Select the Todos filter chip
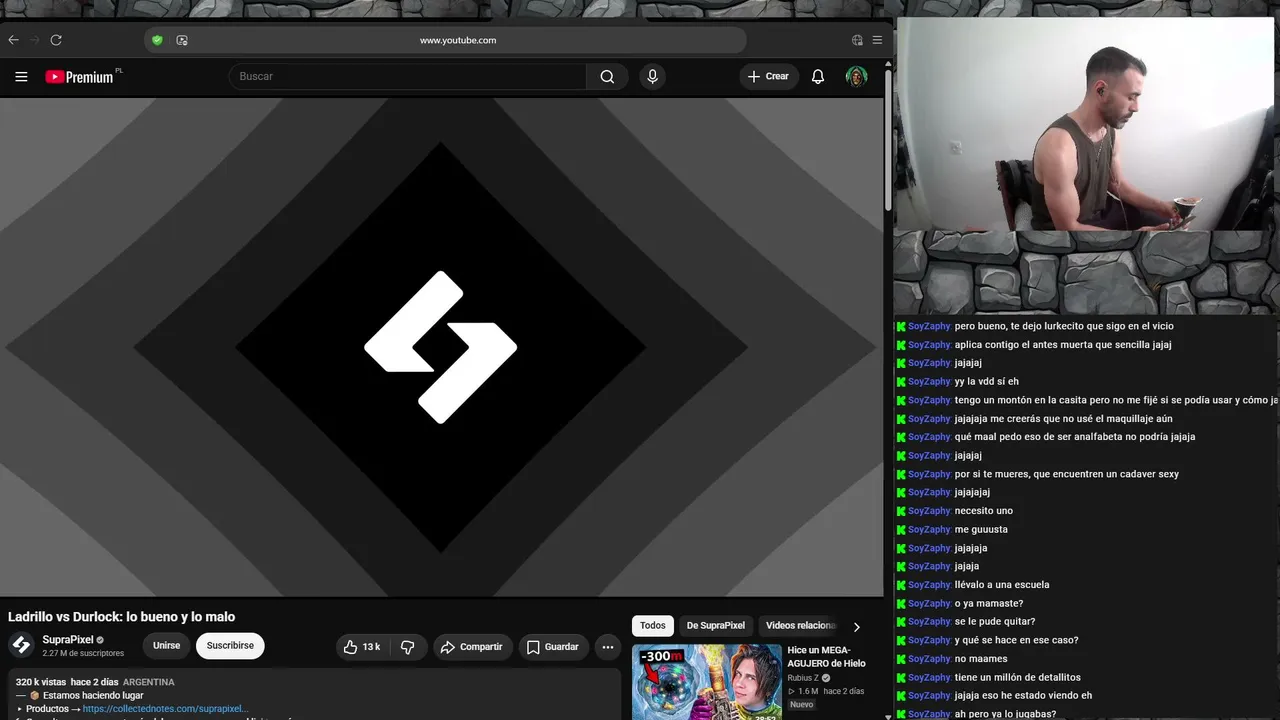The height and width of the screenshot is (720, 1280). [653, 626]
